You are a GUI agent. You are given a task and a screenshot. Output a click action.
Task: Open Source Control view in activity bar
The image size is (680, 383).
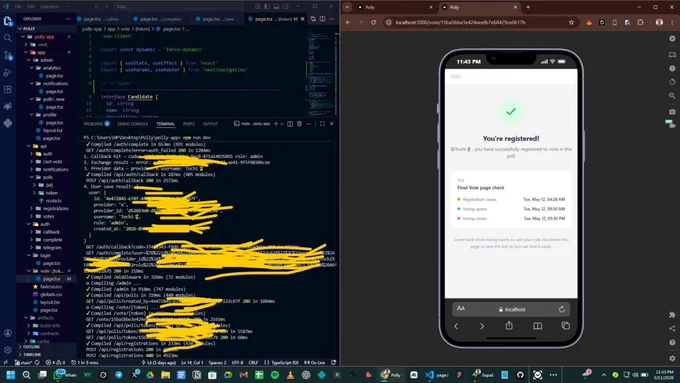[7, 55]
